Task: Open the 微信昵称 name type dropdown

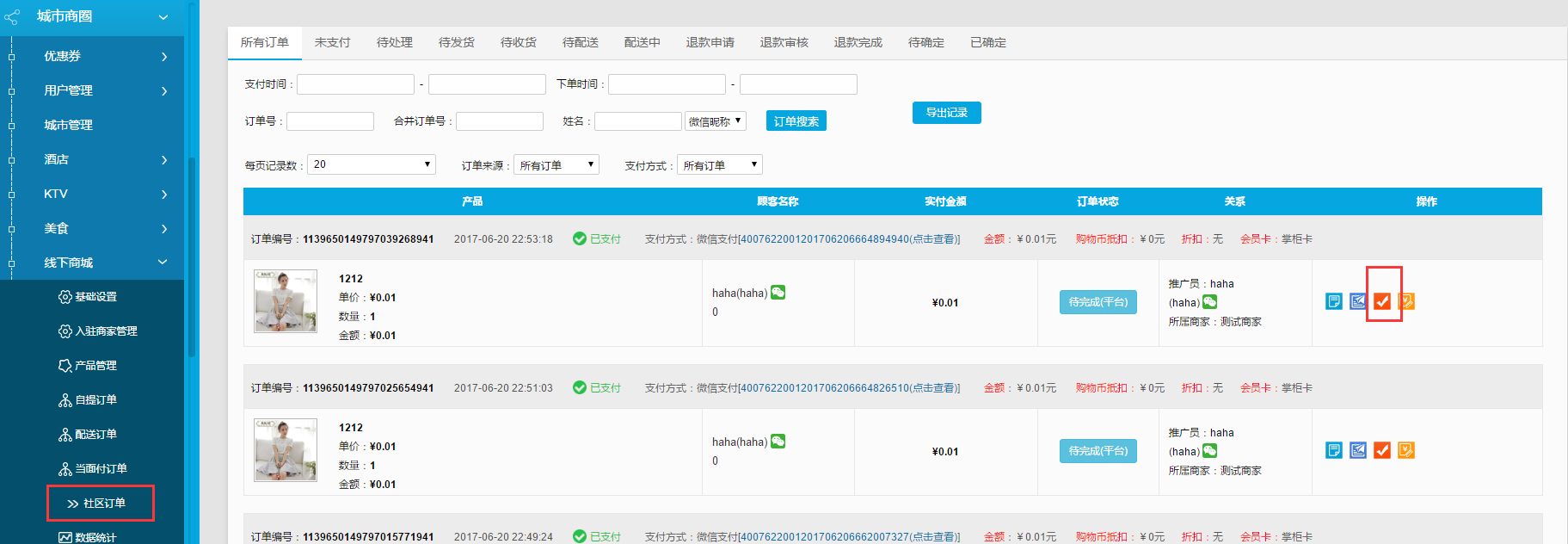Action: (x=716, y=121)
